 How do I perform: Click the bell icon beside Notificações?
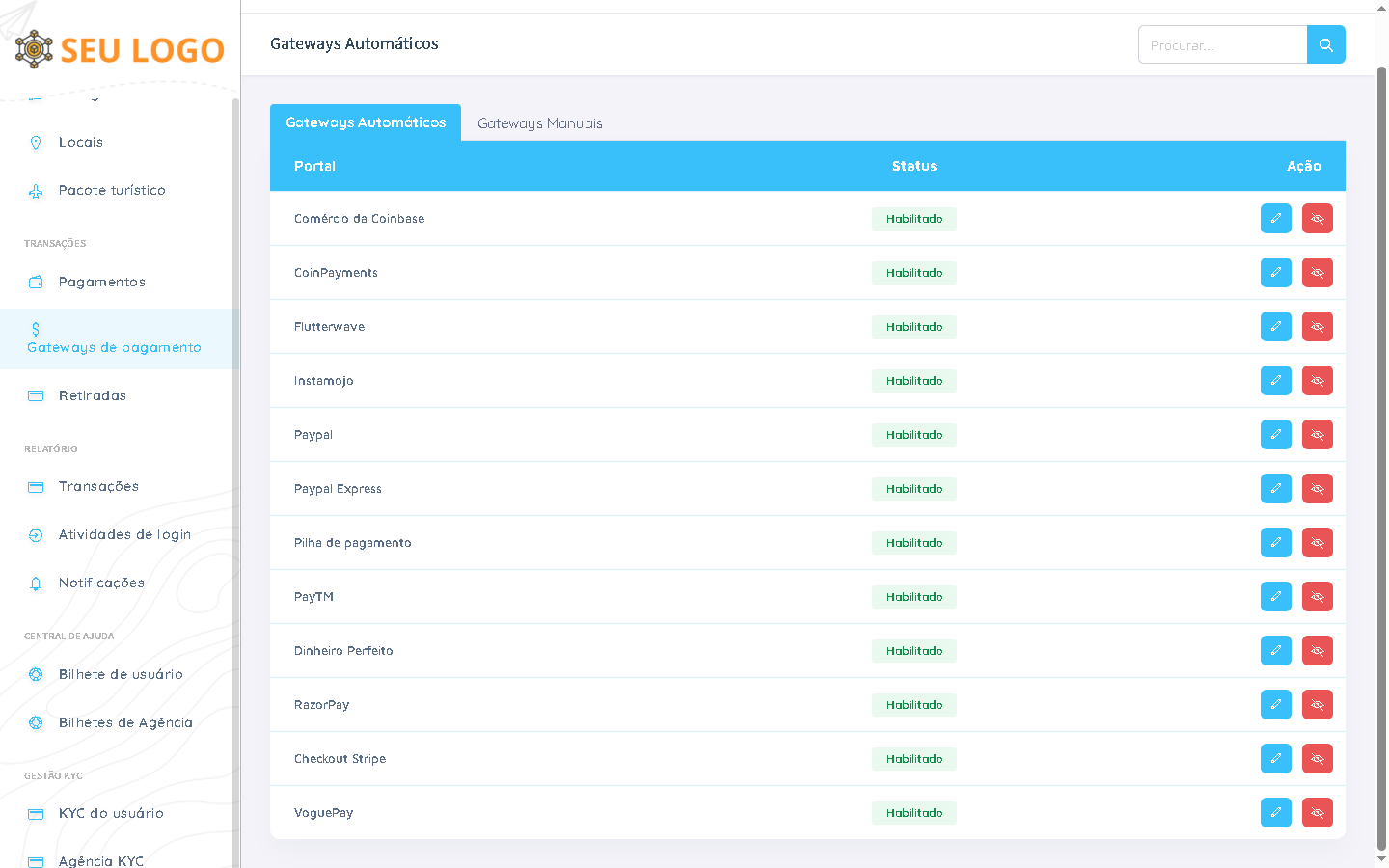pos(36,583)
